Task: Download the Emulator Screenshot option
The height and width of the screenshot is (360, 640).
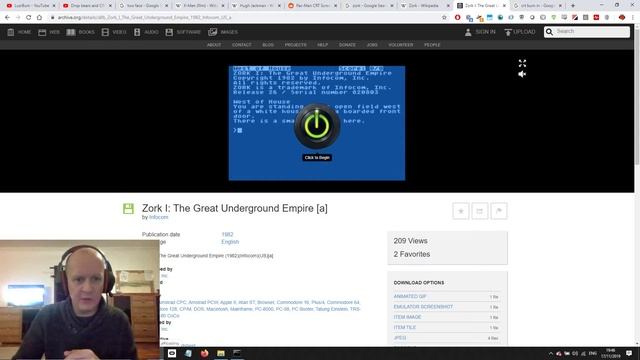Action: tap(423, 307)
